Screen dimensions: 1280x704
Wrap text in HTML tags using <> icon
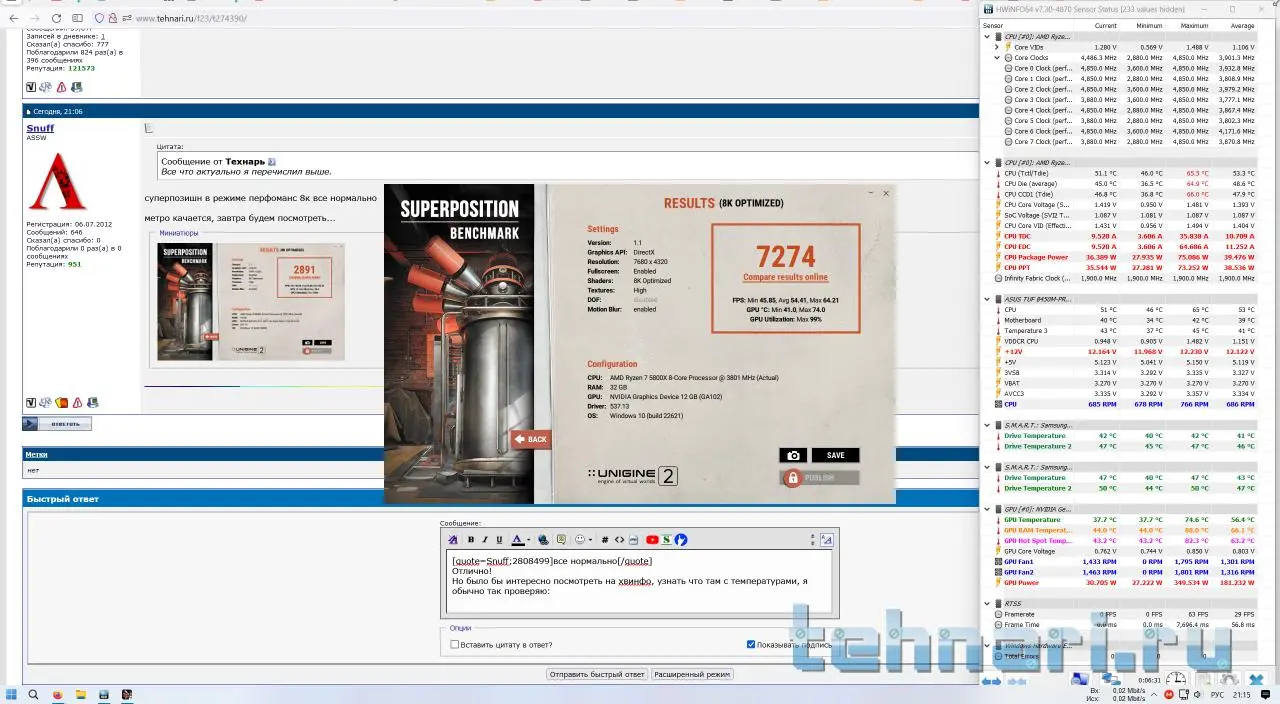point(619,540)
